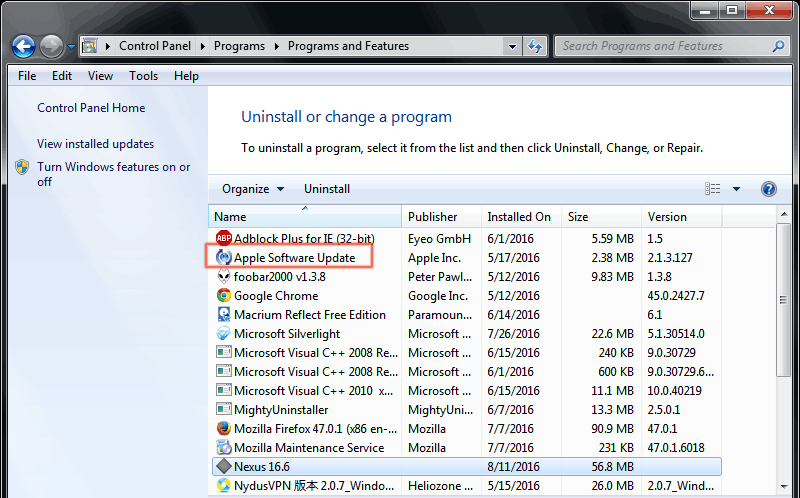Click the Back navigation arrow
Image resolution: width=800 pixels, height=498 pixels.
click(23, 46)
